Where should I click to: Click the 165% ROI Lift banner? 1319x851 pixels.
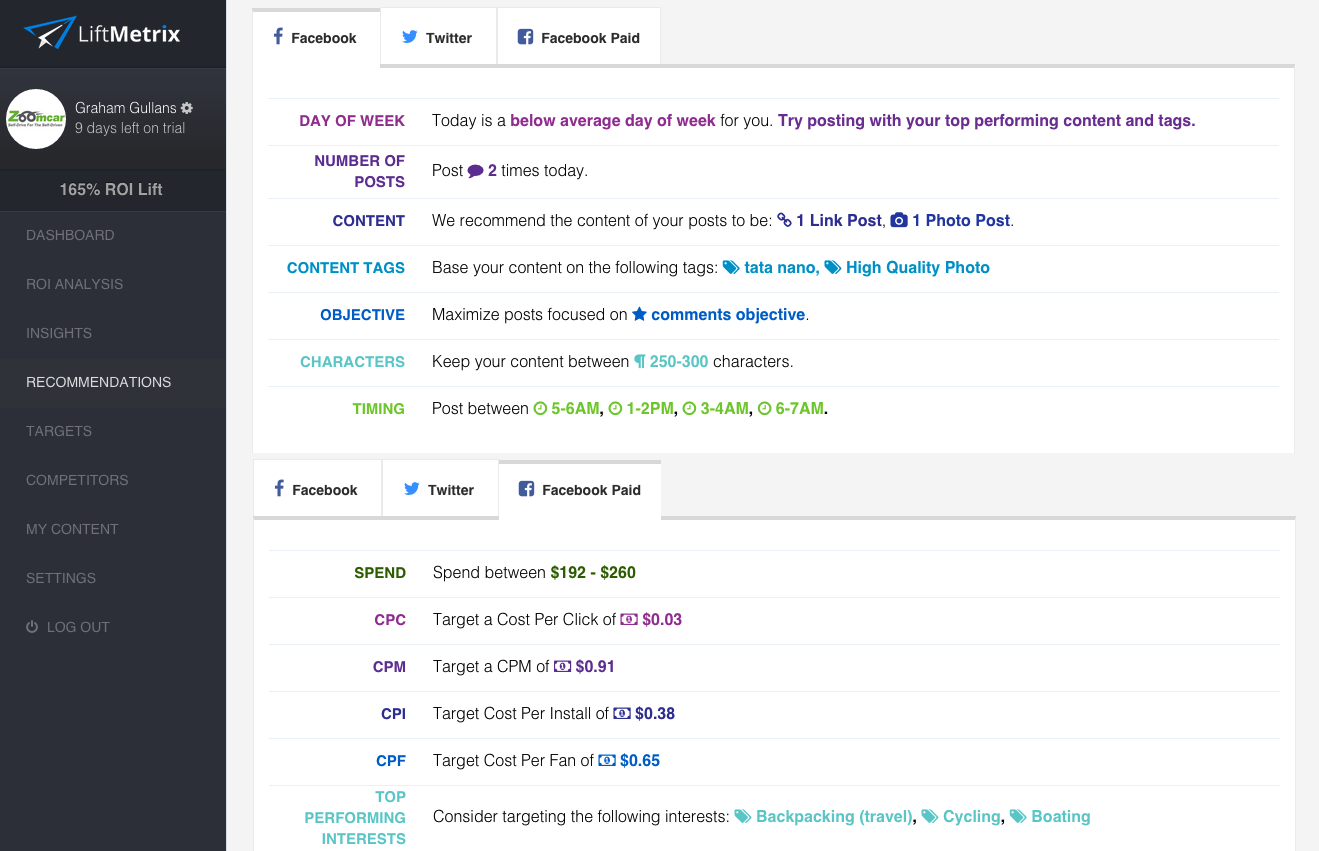111,189
